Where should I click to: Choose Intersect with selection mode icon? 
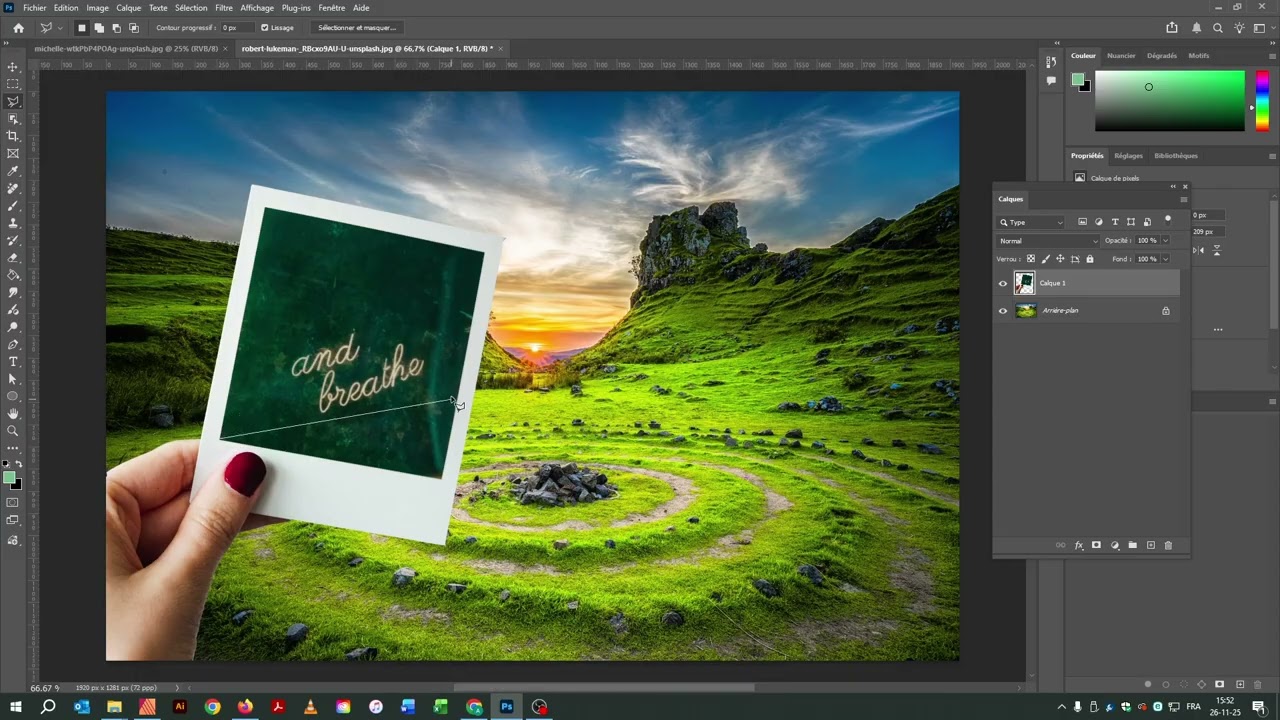[x=134, y=28]
